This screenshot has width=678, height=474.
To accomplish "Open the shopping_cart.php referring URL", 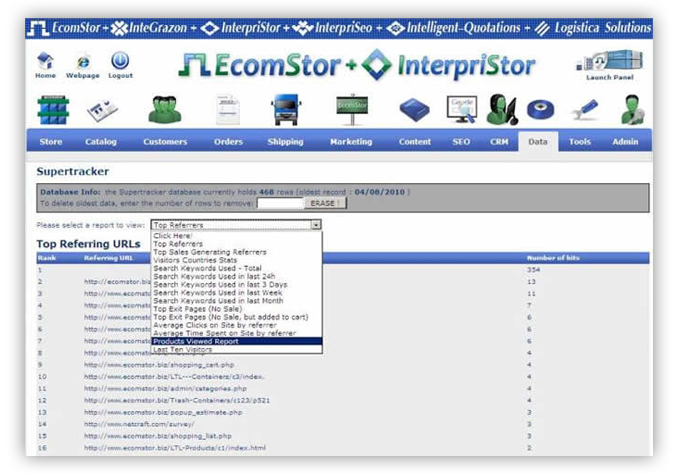I will pyautogui.click(x=159, y=365).
